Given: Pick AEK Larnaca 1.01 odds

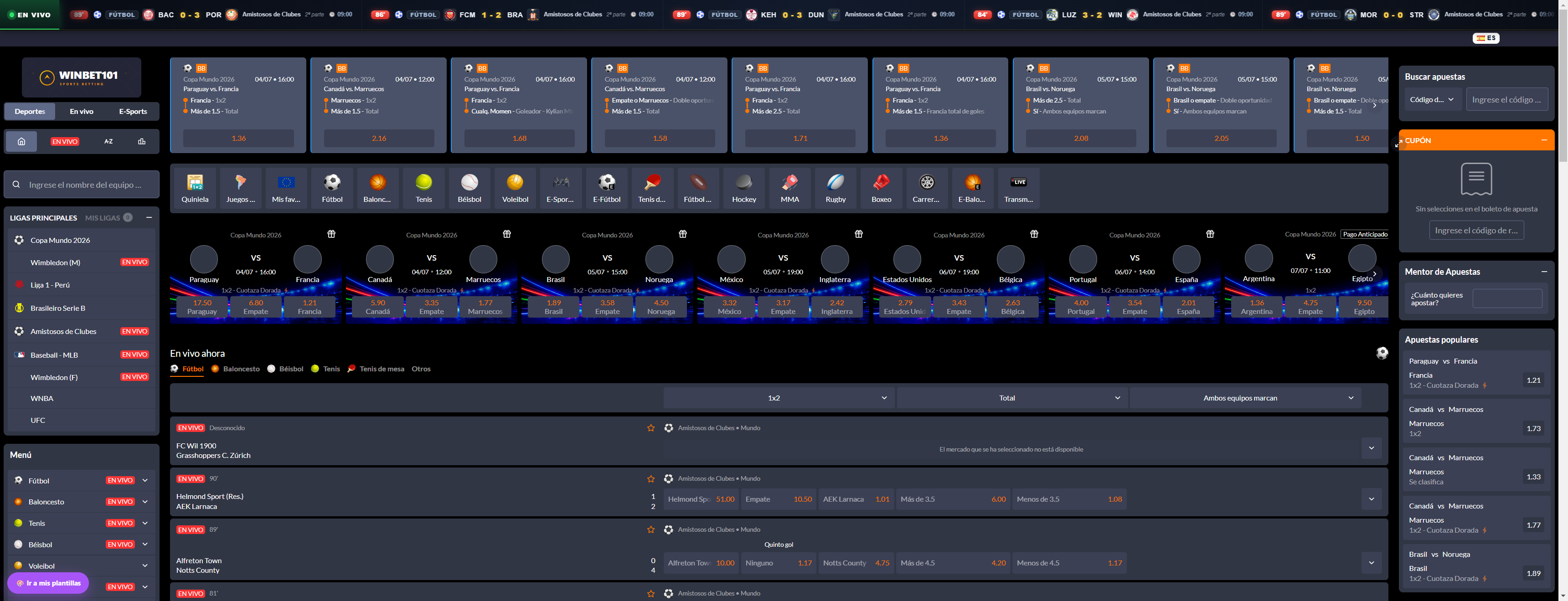Looking at the screenshot, I should pos(856,499).
